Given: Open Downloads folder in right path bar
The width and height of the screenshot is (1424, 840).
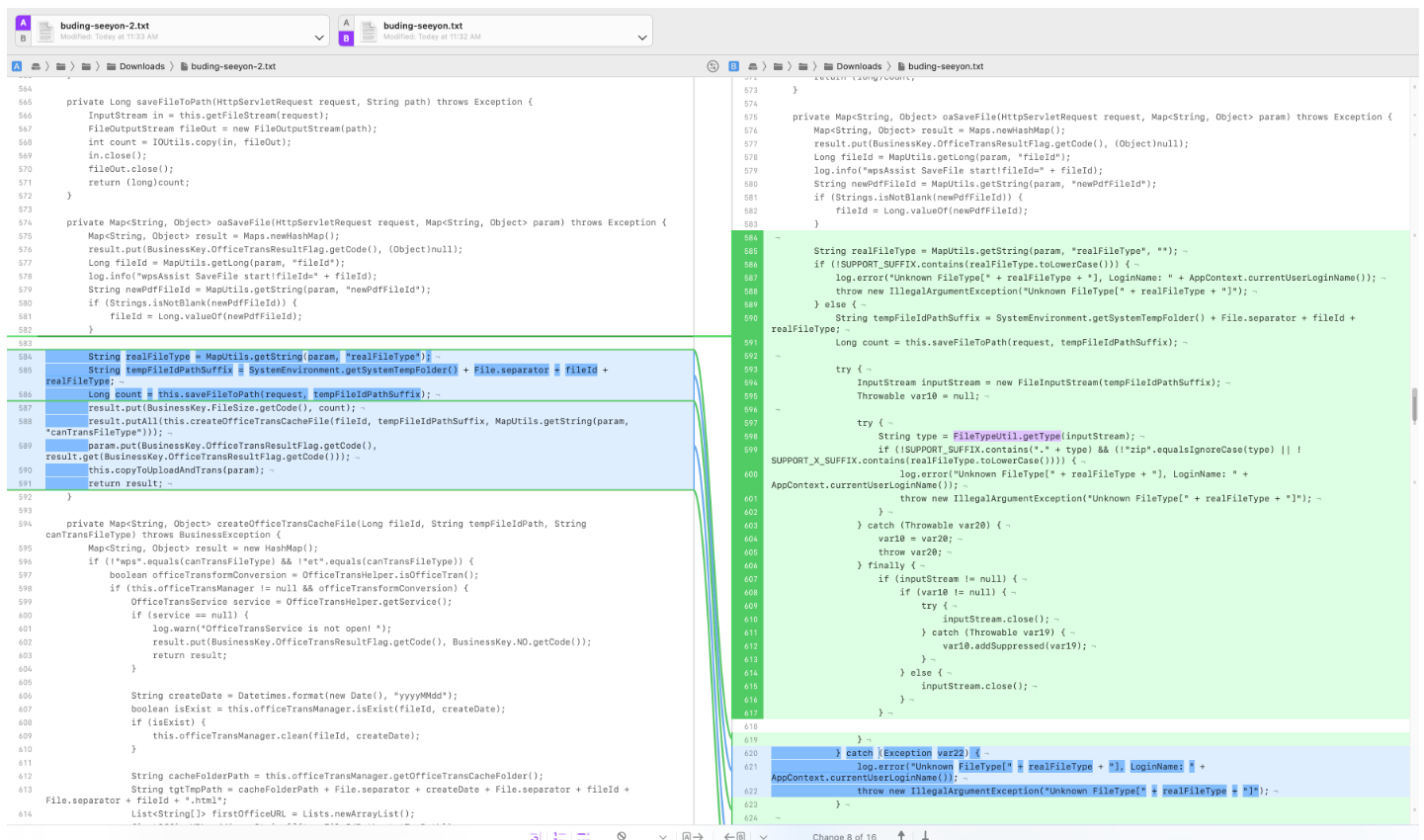Looking at the screenshot, I should 858,66.
